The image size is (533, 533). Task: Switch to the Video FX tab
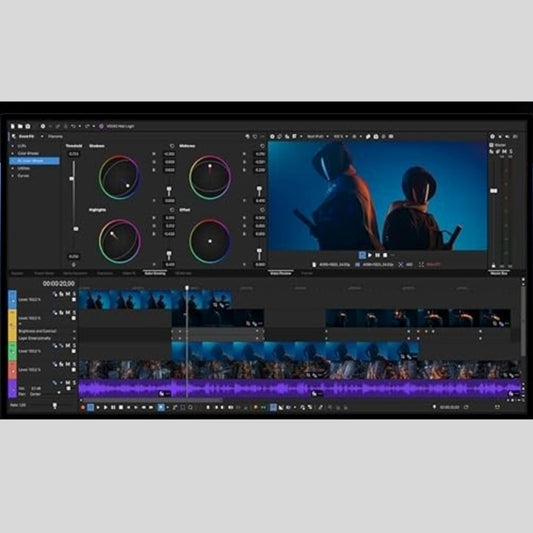point(129,273)
